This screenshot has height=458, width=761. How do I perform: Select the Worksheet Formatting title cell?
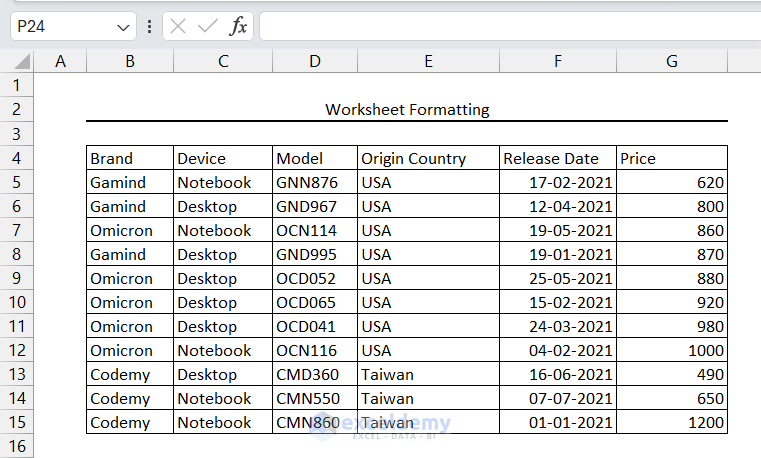coord(407,110)
